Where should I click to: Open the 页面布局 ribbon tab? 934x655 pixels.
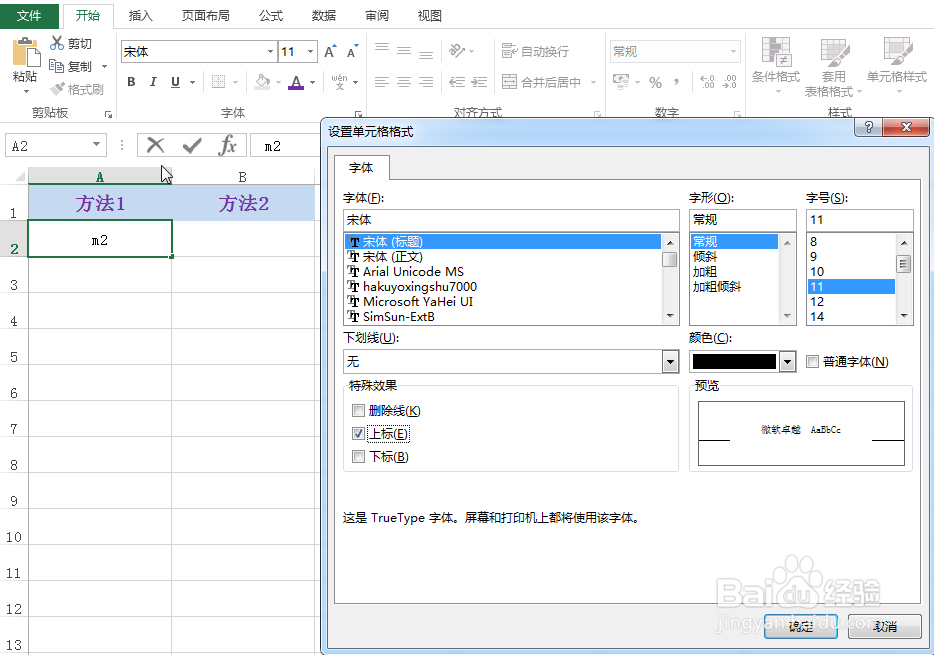pyautogui.click(x=206, y=15)
